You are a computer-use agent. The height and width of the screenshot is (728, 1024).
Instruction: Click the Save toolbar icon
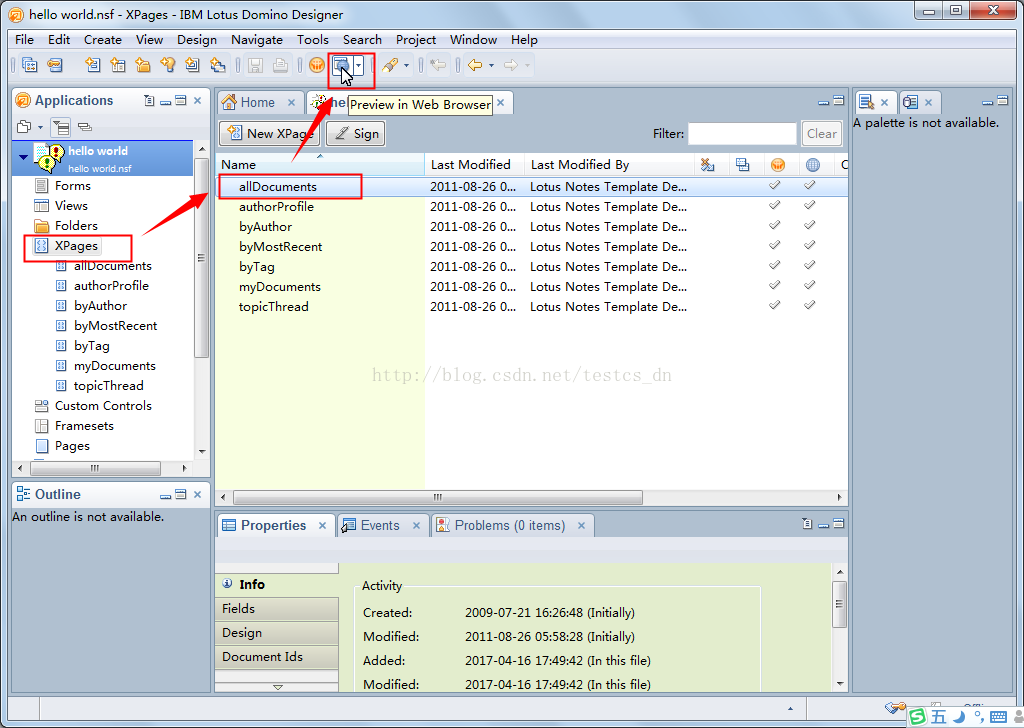(255, 65)
